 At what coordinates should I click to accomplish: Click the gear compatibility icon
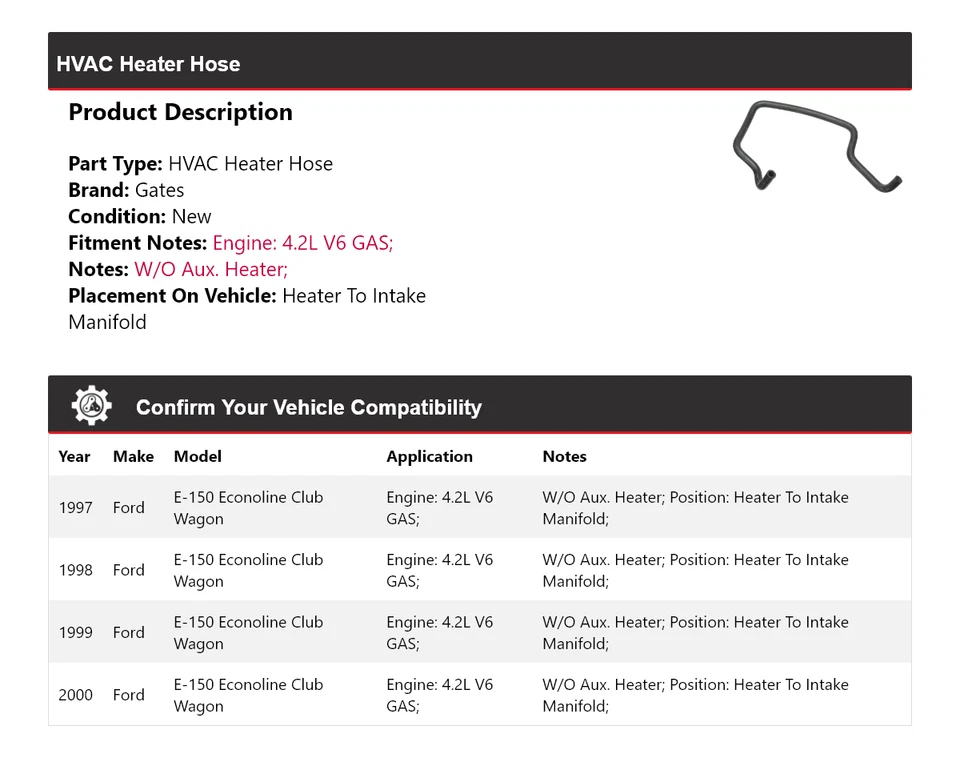pyautogui.click(x=92, y=405)
